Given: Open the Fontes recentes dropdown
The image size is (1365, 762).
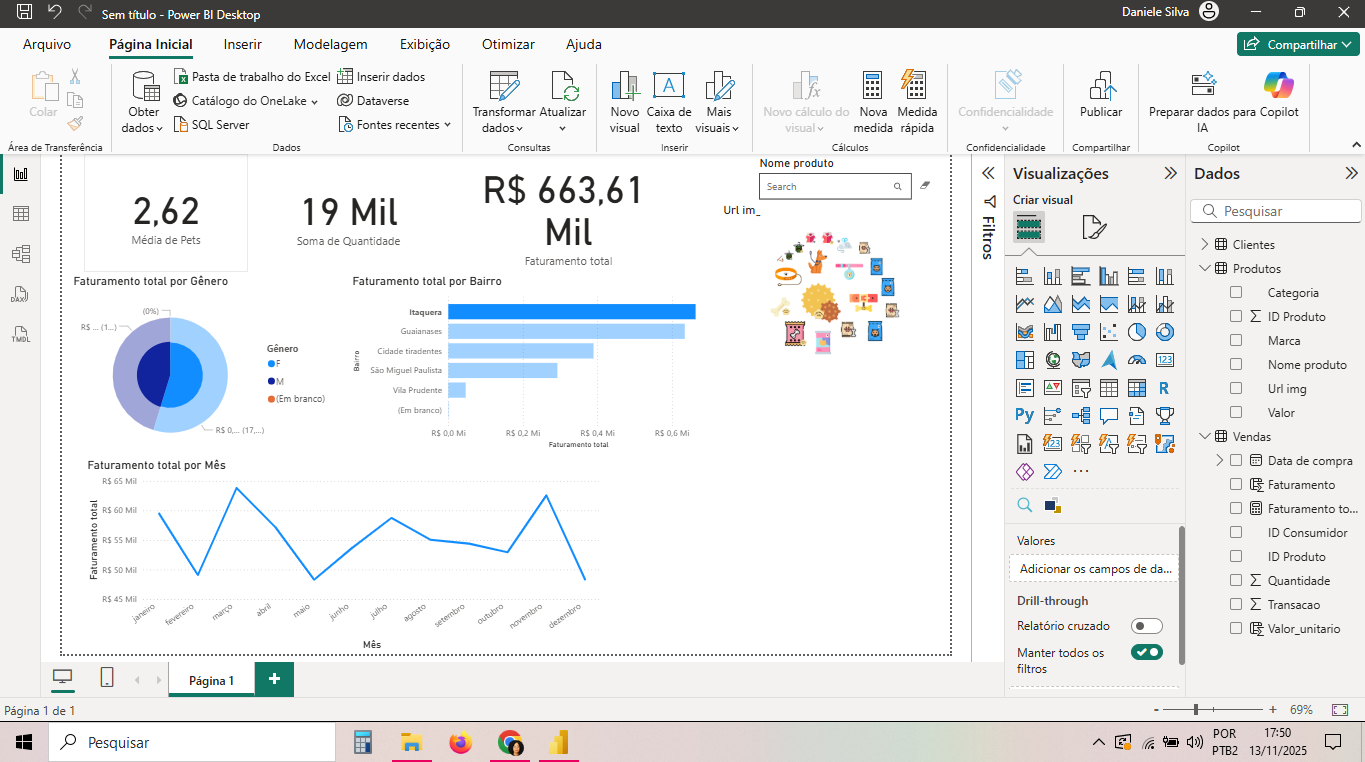Looking at the screenshot, I should [x=396, y=125].
